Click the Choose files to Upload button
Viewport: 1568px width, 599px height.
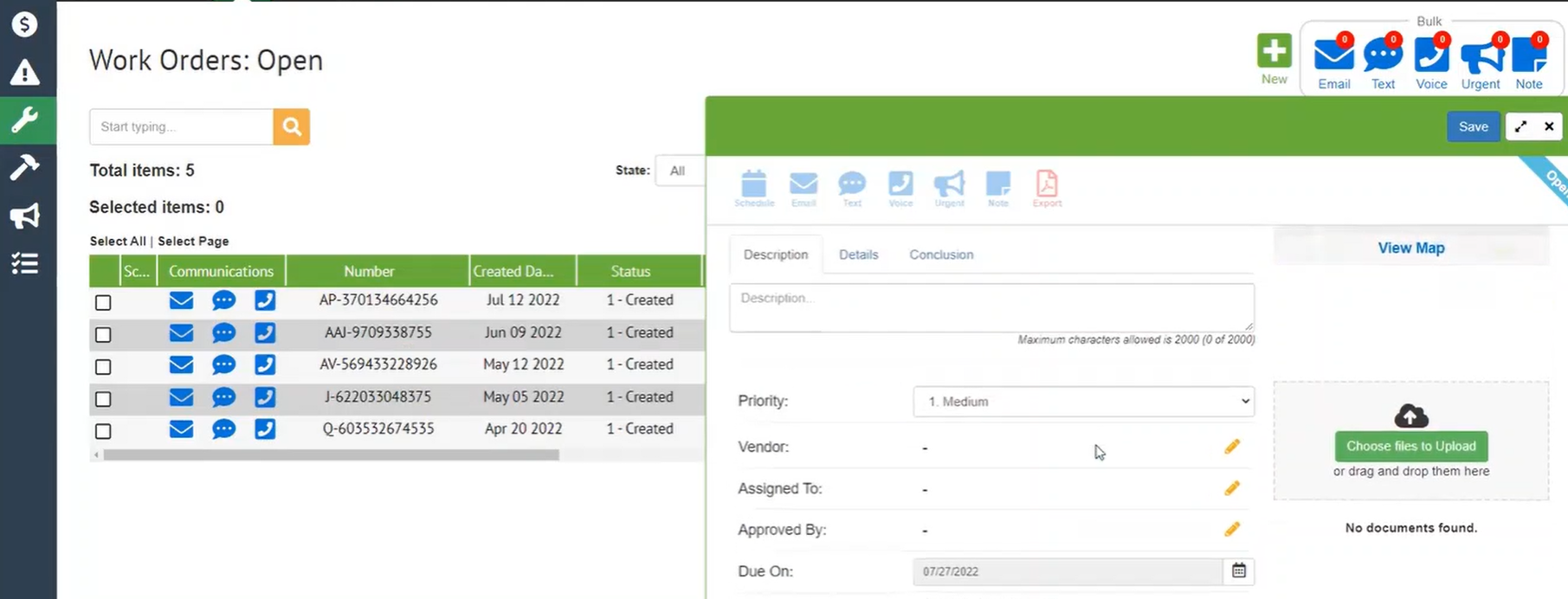(x=1410, y=446)
